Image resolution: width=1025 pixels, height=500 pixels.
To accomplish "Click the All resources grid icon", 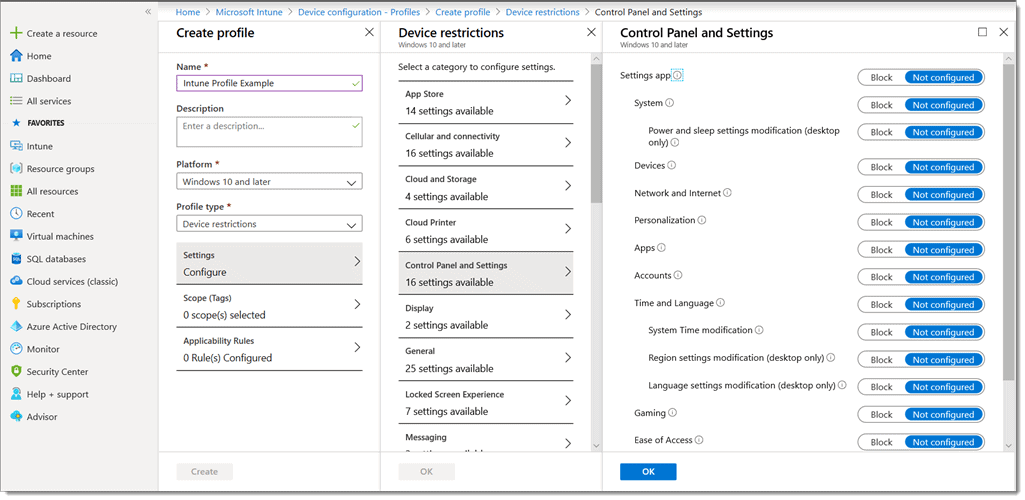I will pyautogui.click(x=16, y=192).
